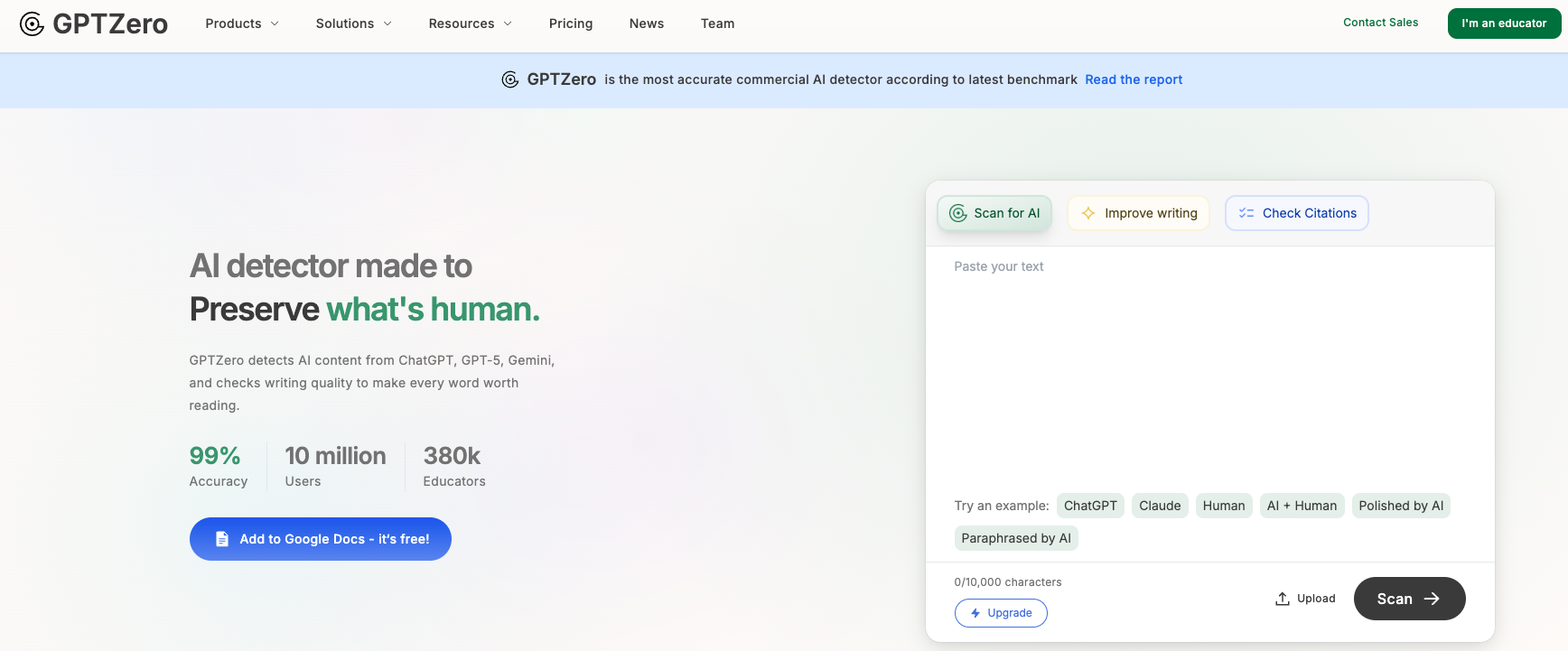The width and height of the screenshot is (1568, 651).
Task: Open the News page
Action: tap(647, 23)
